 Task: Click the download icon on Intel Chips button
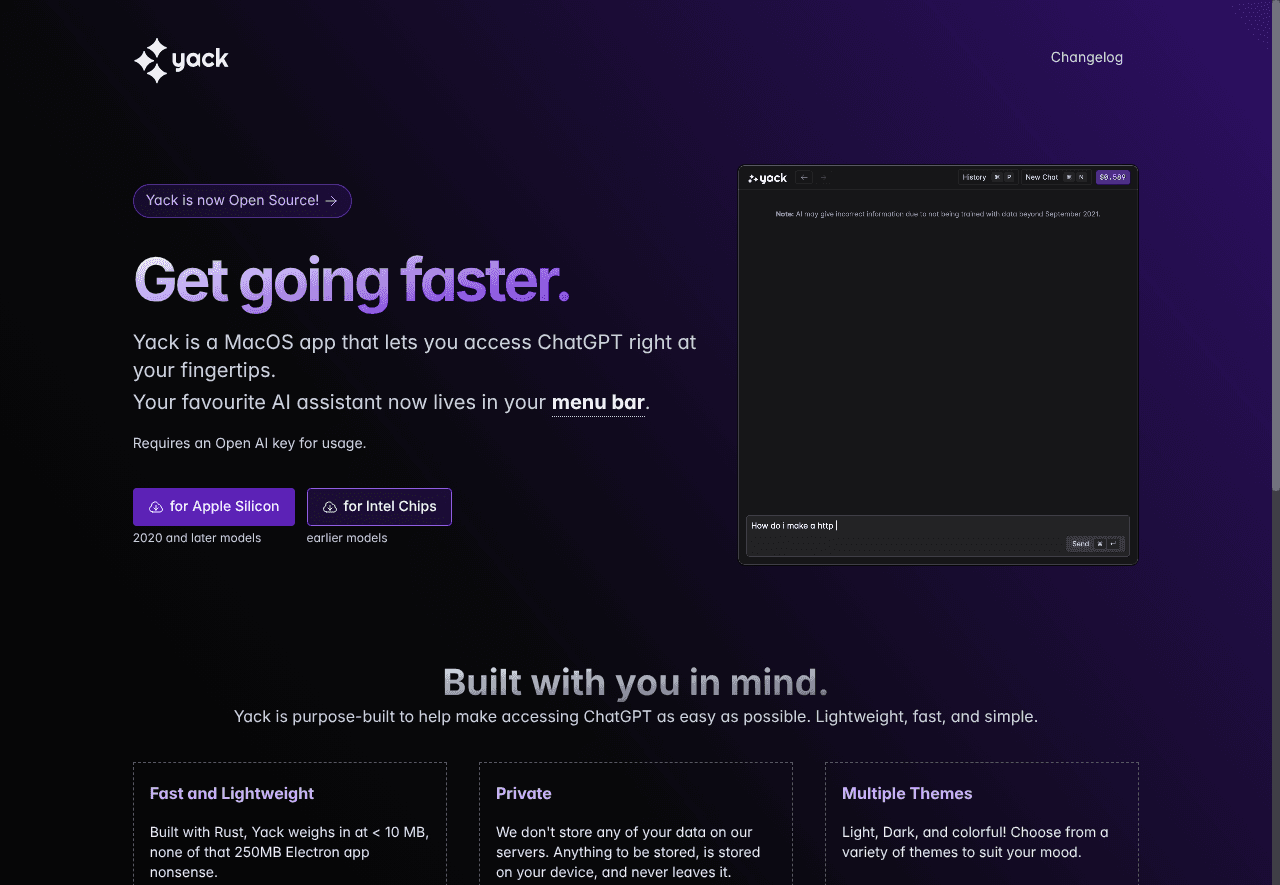pyautogui.click(x=330, y=507)
